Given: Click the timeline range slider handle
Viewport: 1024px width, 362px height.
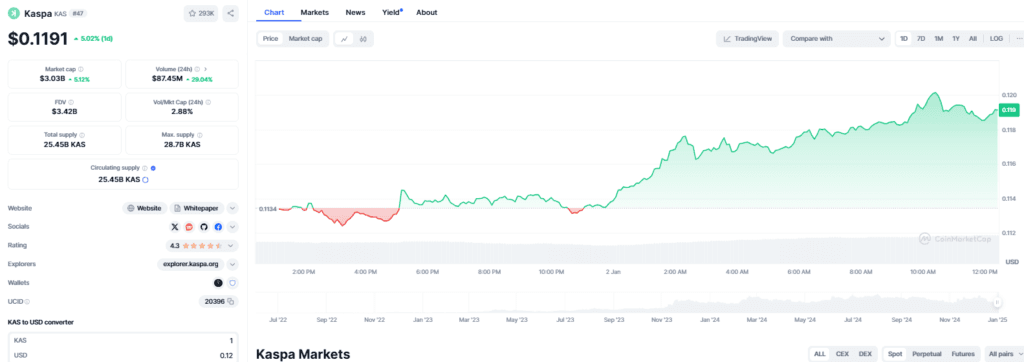Looking at the screenshot, I should coord(997,302).
